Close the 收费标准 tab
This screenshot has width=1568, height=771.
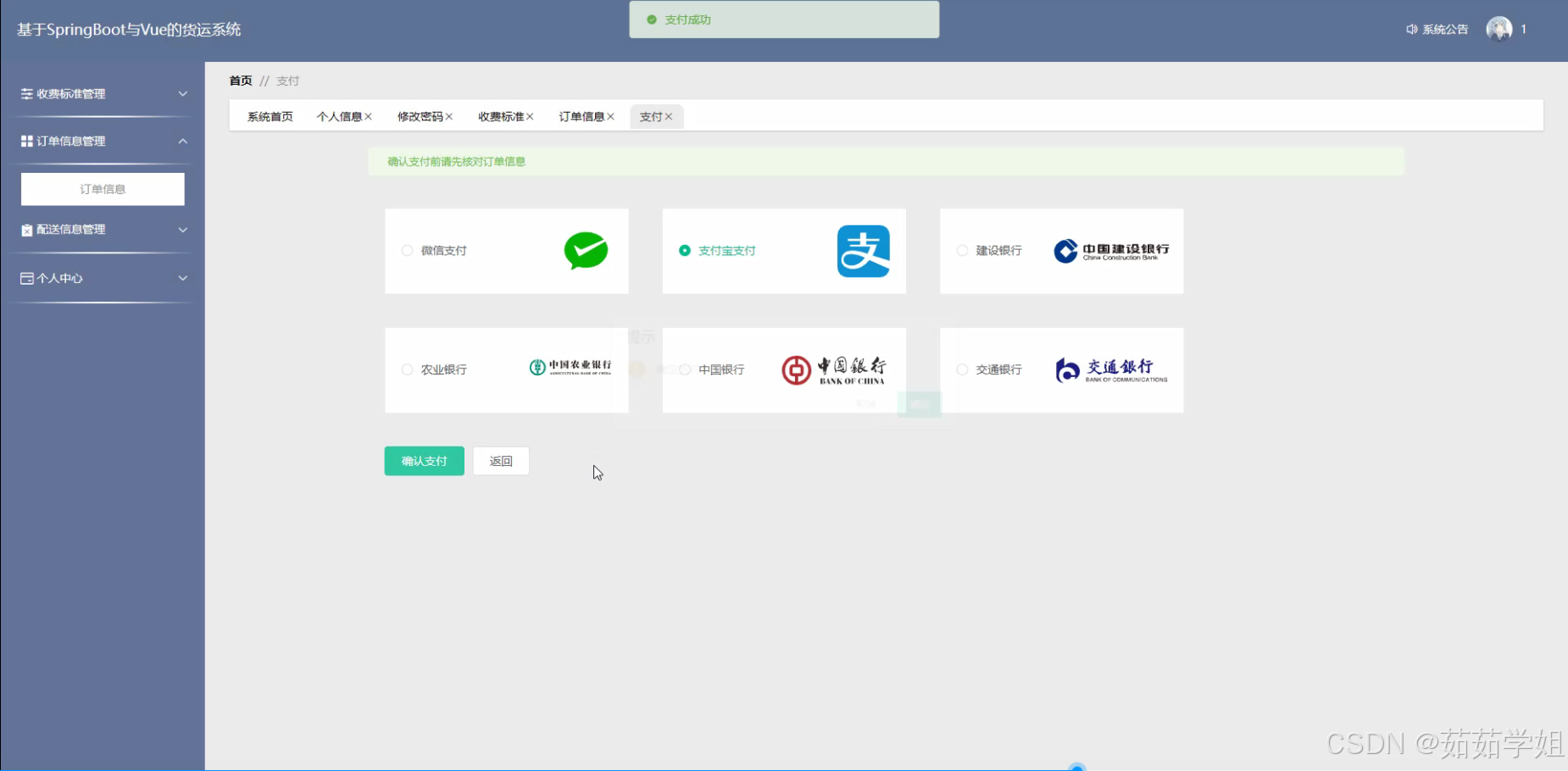click(530, 117)
